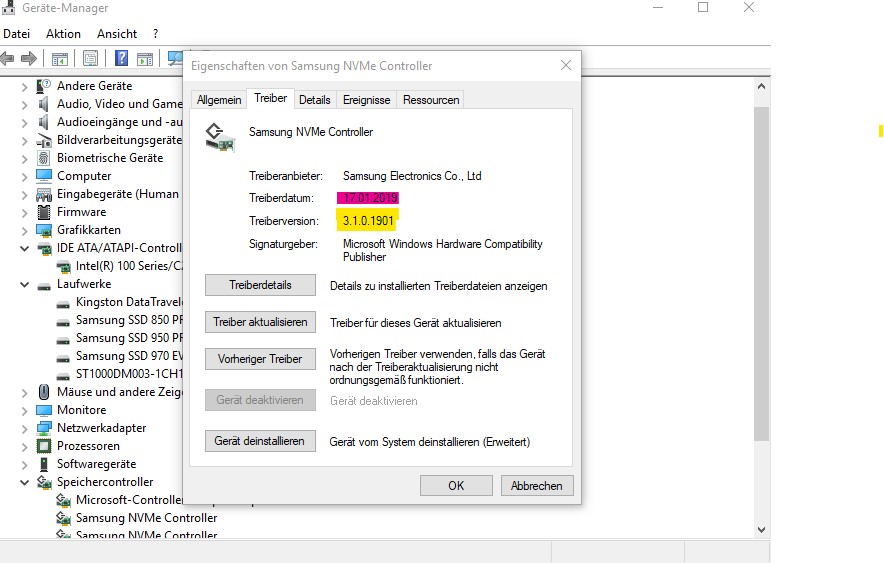Switch to the Allgemein tab
884x563 pixels.
(219, 100)
